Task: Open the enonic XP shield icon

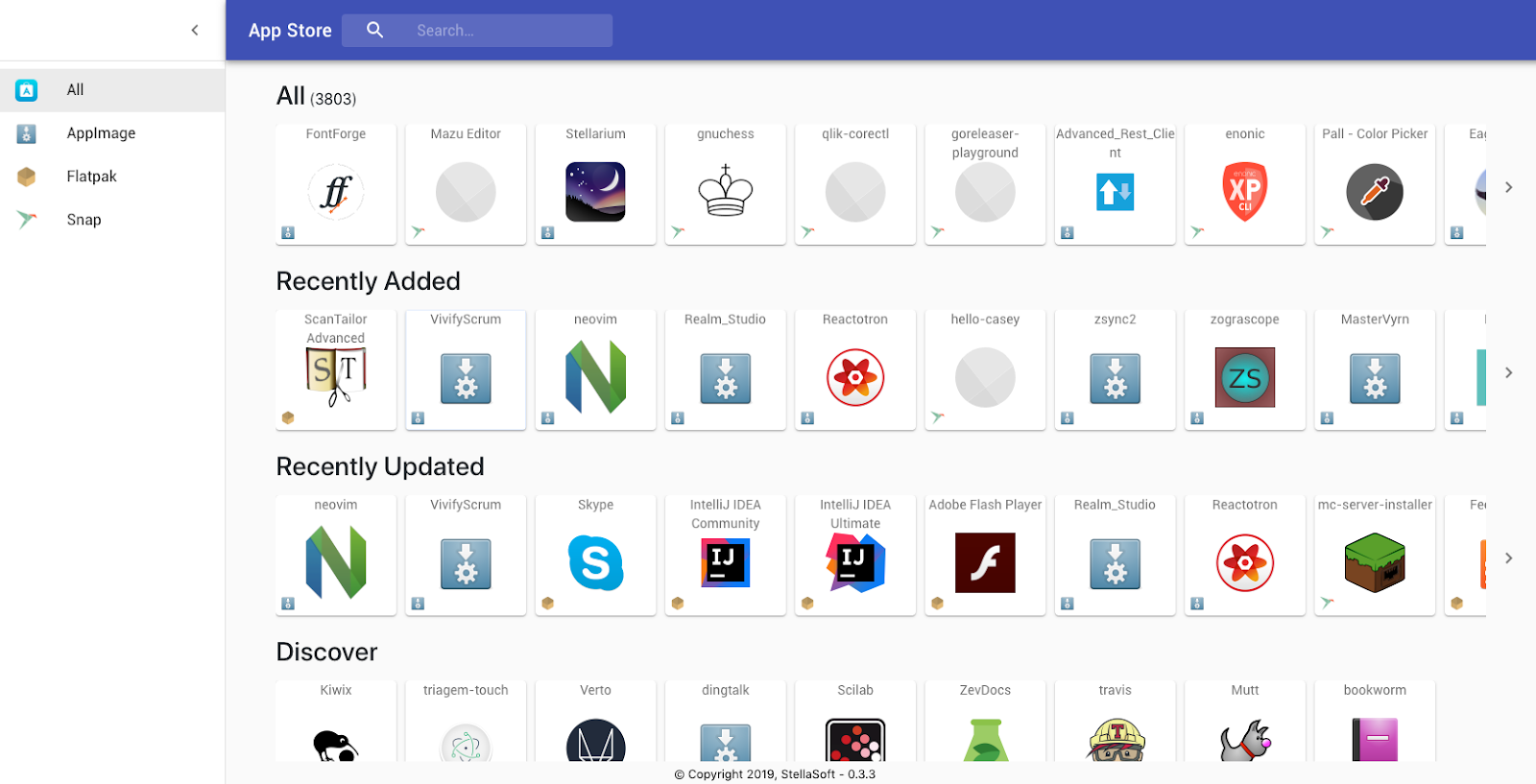Action: pos(1245,192)
